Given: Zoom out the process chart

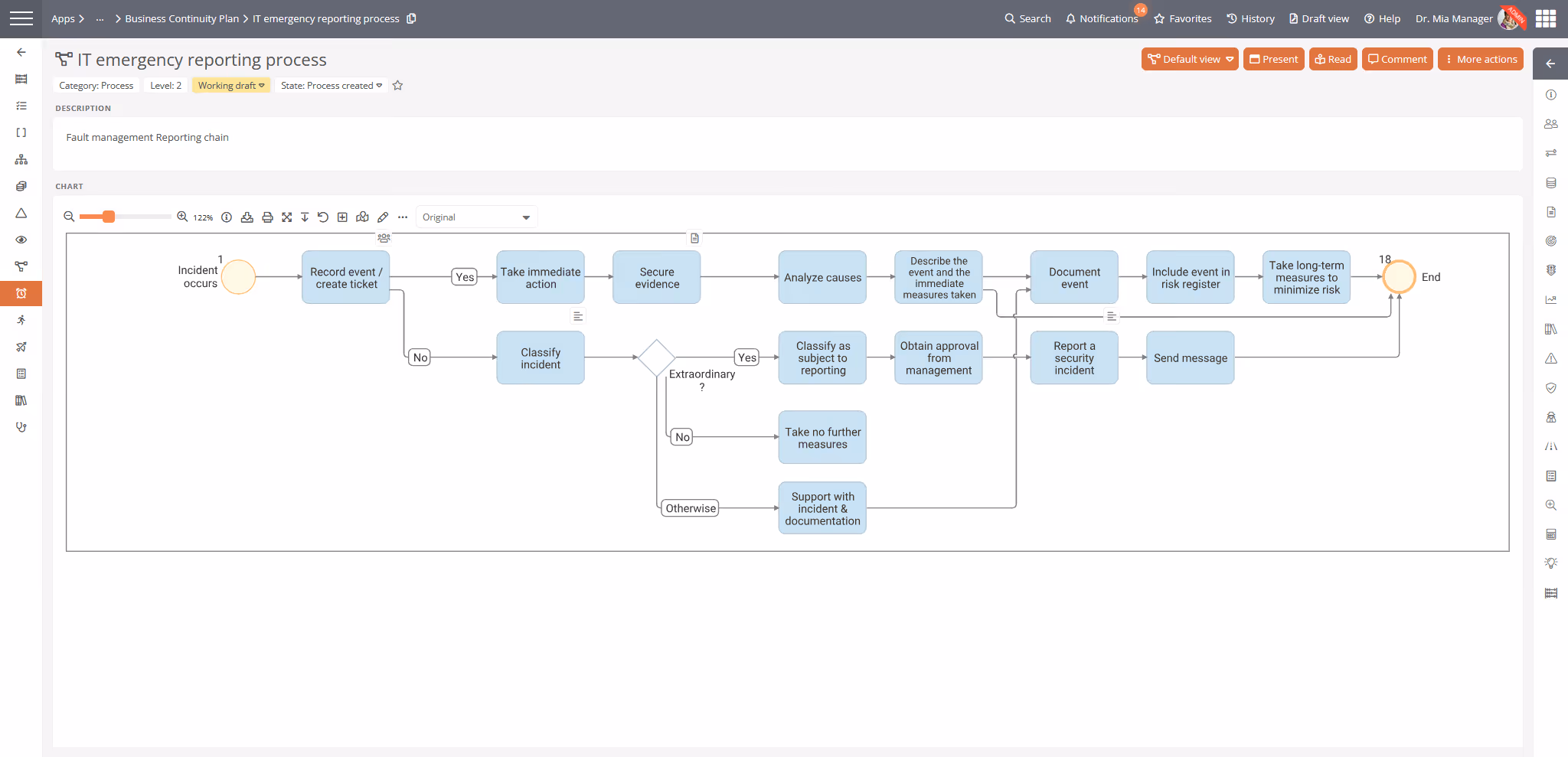Looking at the screenshot, I should (x=69, y=217).
